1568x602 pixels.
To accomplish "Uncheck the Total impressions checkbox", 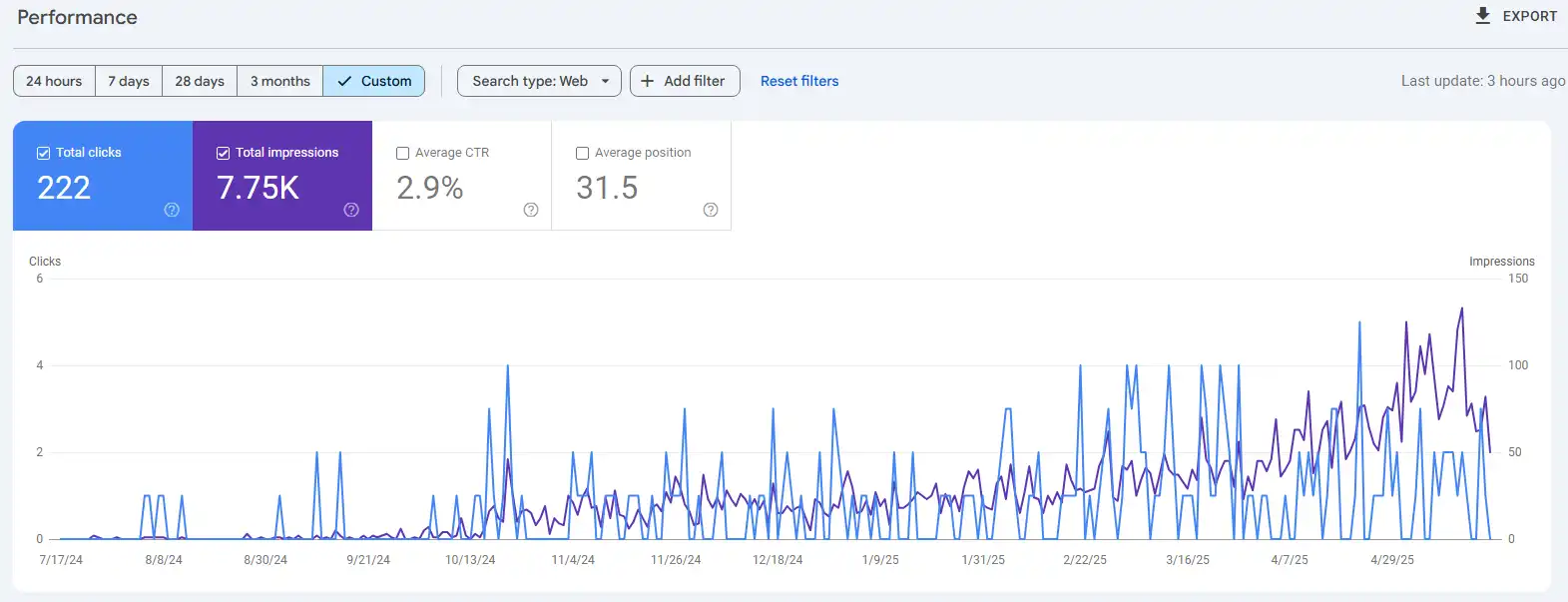I will [223, 153].
